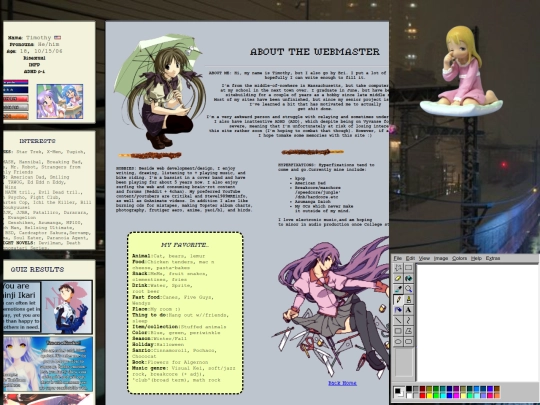This screenshot has height=405, width=540.
Task: Select the Airbrush spray tool
Action: click(x=398, y=310)
